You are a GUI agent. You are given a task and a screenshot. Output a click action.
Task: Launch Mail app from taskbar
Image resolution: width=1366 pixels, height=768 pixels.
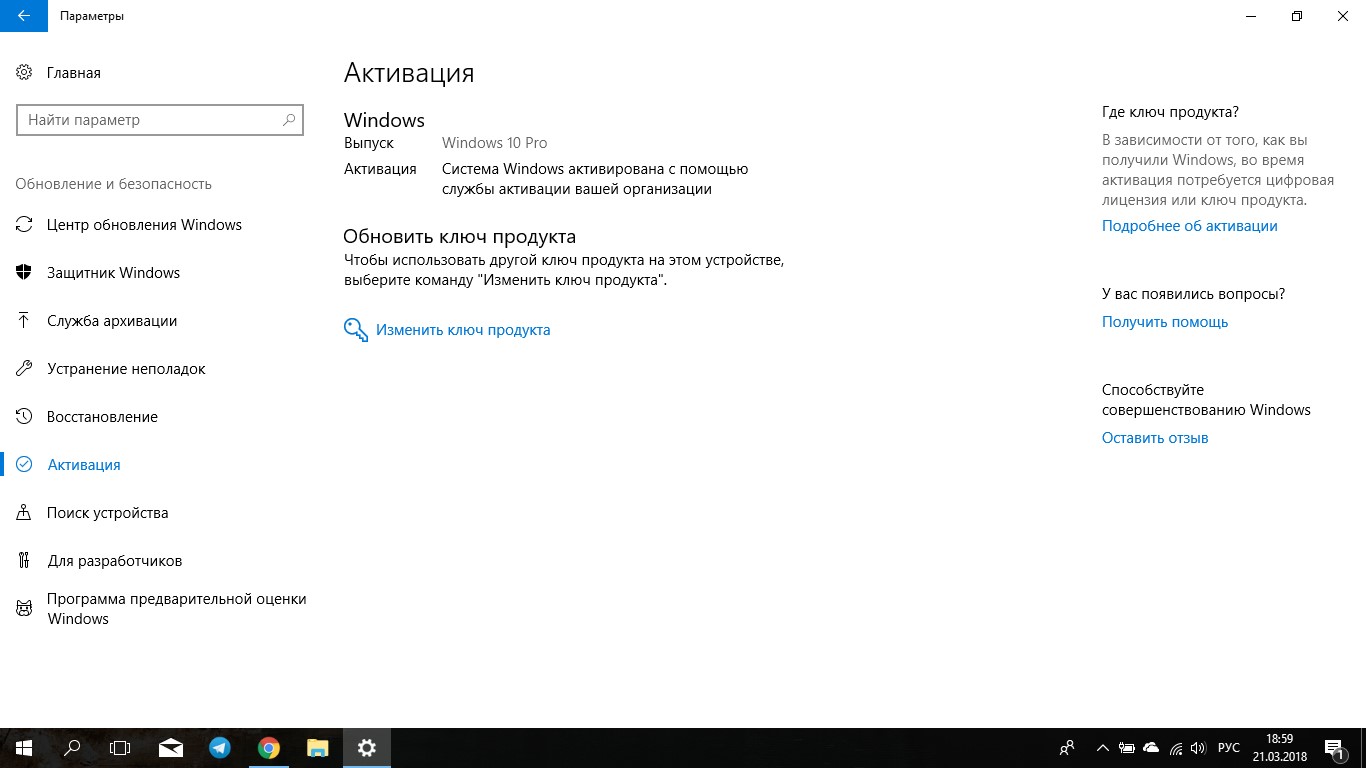click(x=170, y=748)
